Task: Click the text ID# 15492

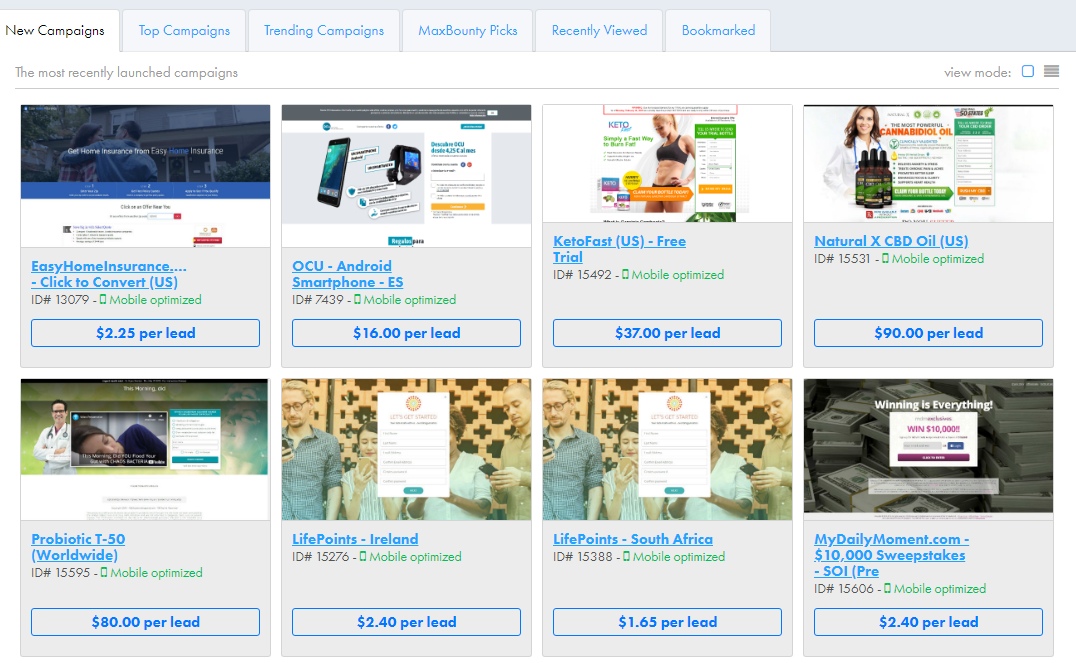Action: tap(582, 275)
